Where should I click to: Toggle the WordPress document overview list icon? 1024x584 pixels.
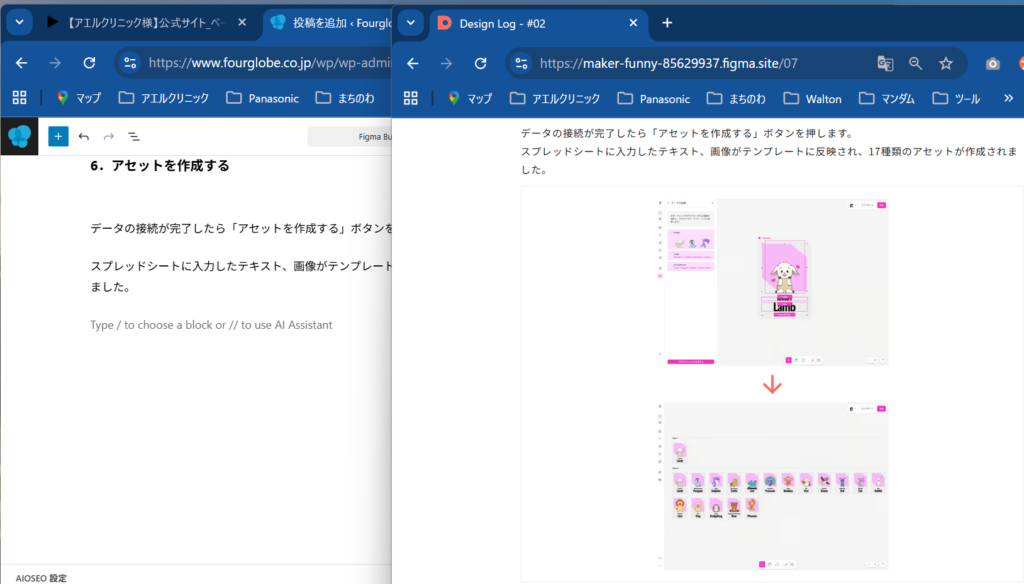(134, 136)
